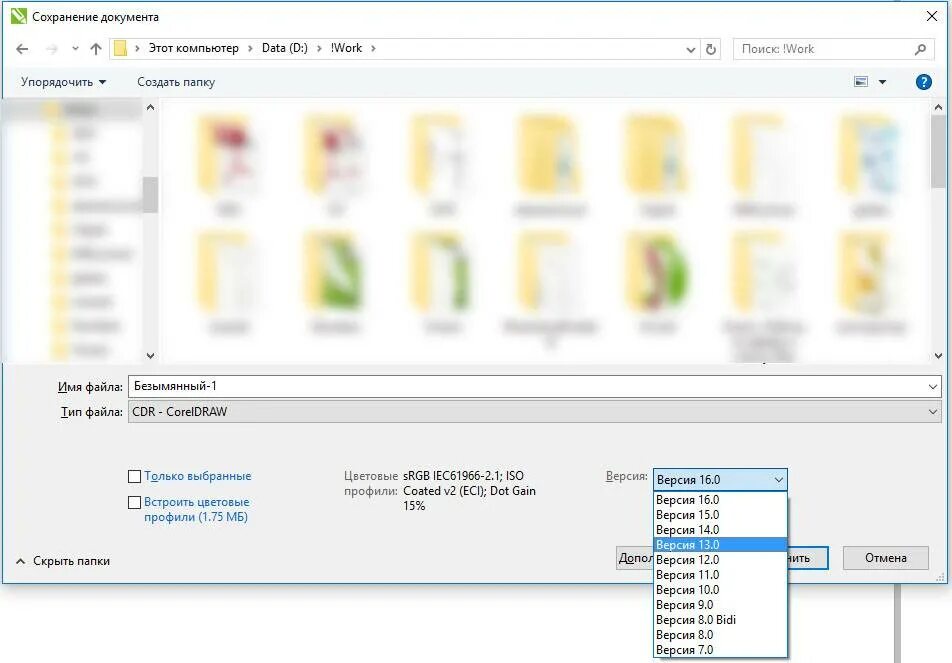Click file list scrollbar down arrow
952x663 pixels.
tap(939, 356)
